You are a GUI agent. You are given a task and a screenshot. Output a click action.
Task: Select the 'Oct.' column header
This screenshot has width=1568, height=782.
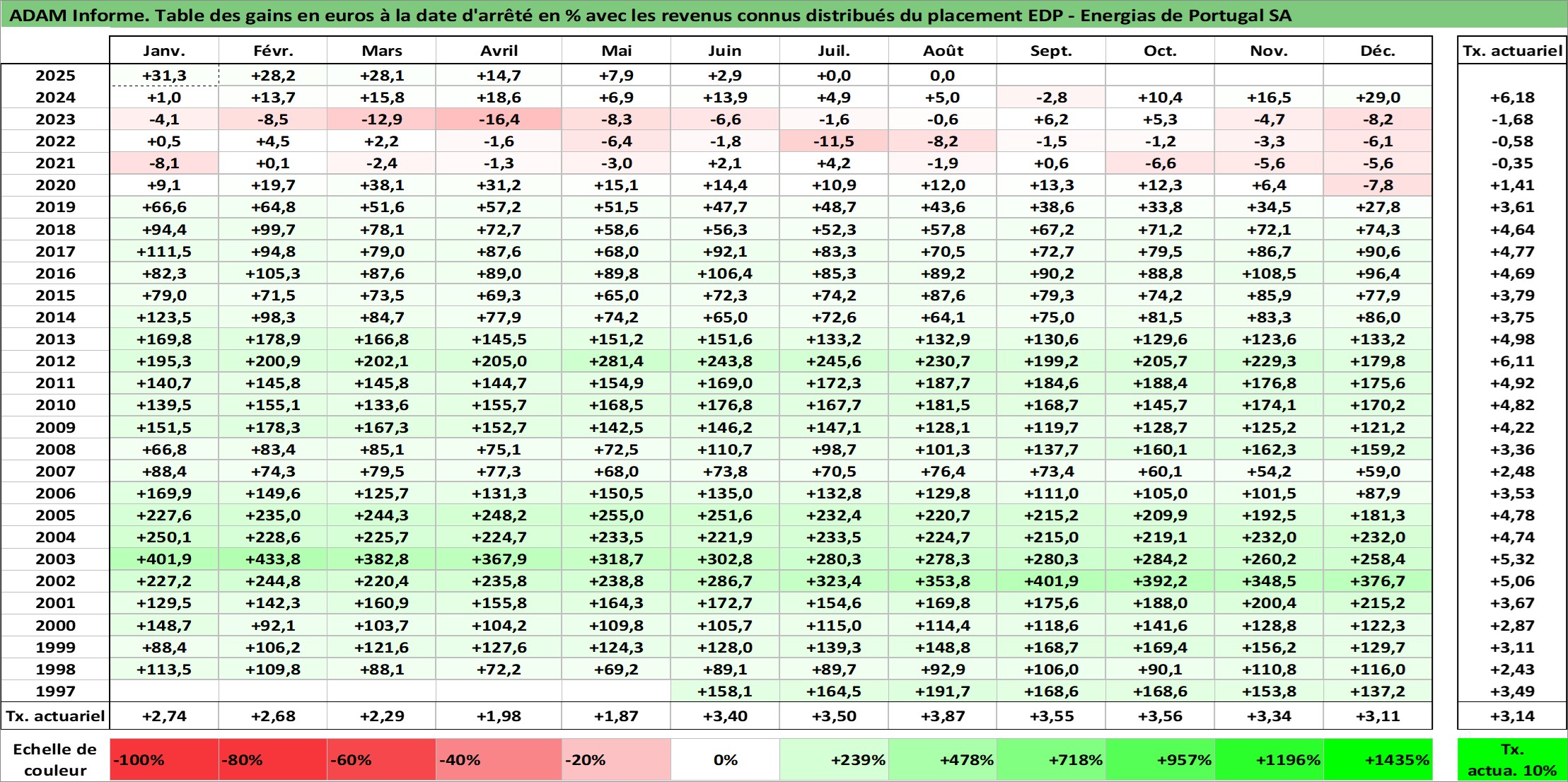pos(1160,51)
